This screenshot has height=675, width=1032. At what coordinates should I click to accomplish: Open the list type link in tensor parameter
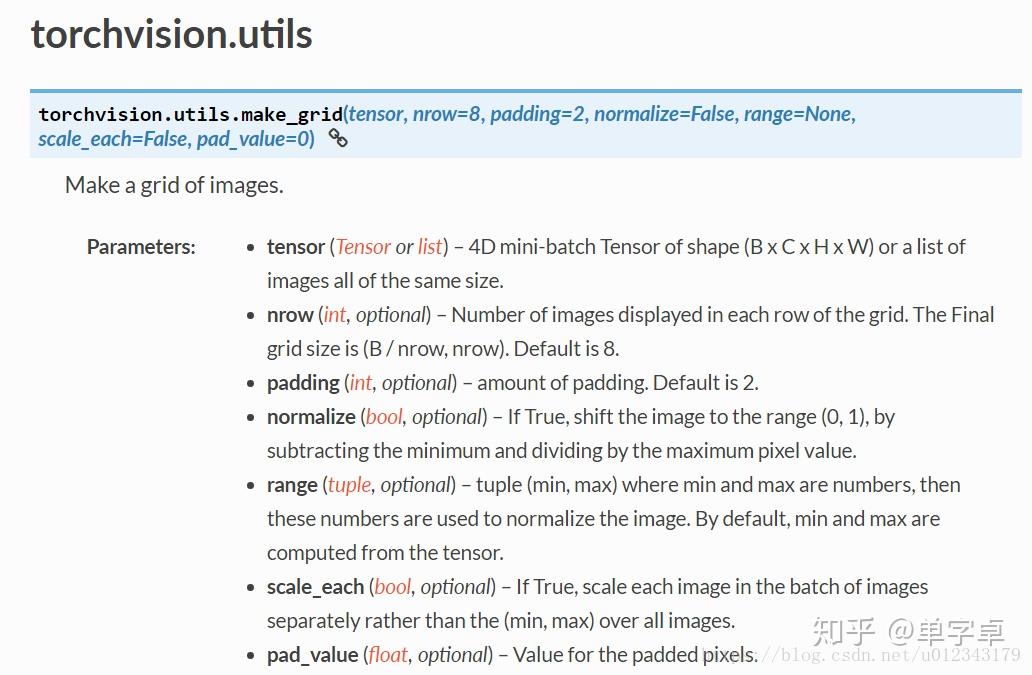[x=430, y=247]
